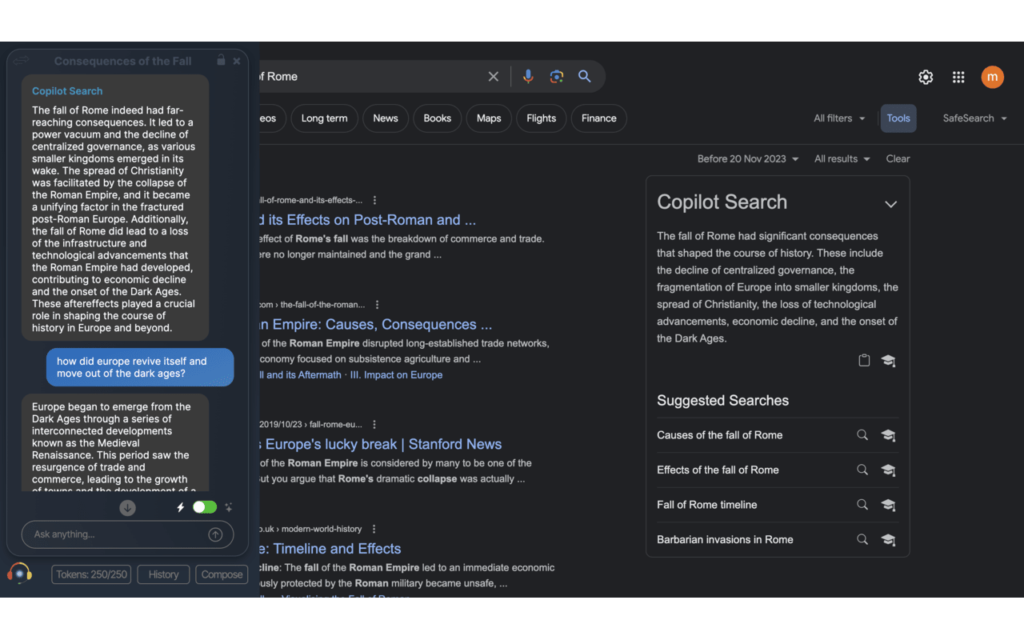Image resolution: width=1024 pixels, height=640 pixels.
Task: Click graduation cap icon beside Causes of the fall
Action: click(x=887, y=435)
